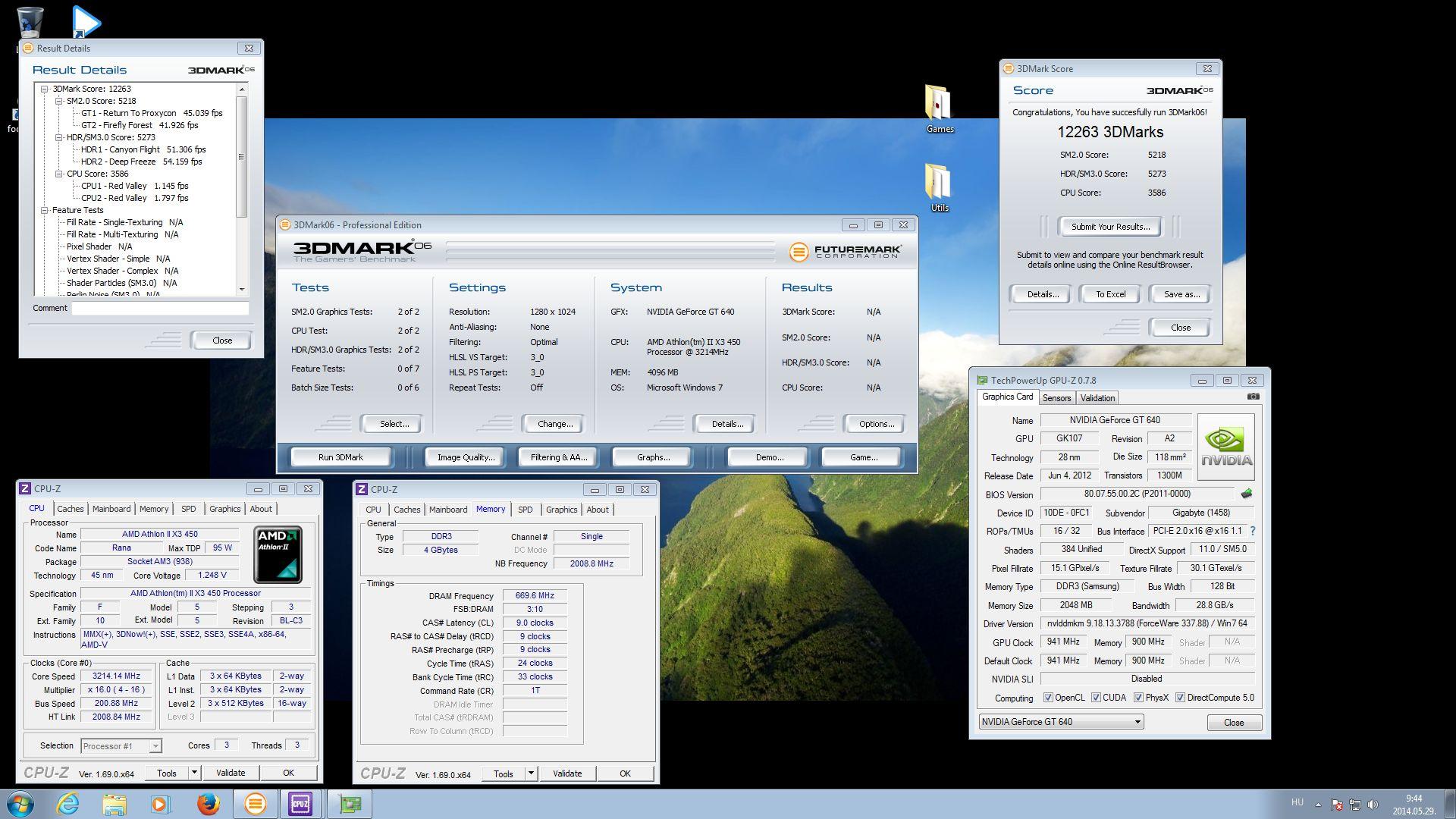Open Mainboard tab in left CPU-Z window

coord(111,509)
